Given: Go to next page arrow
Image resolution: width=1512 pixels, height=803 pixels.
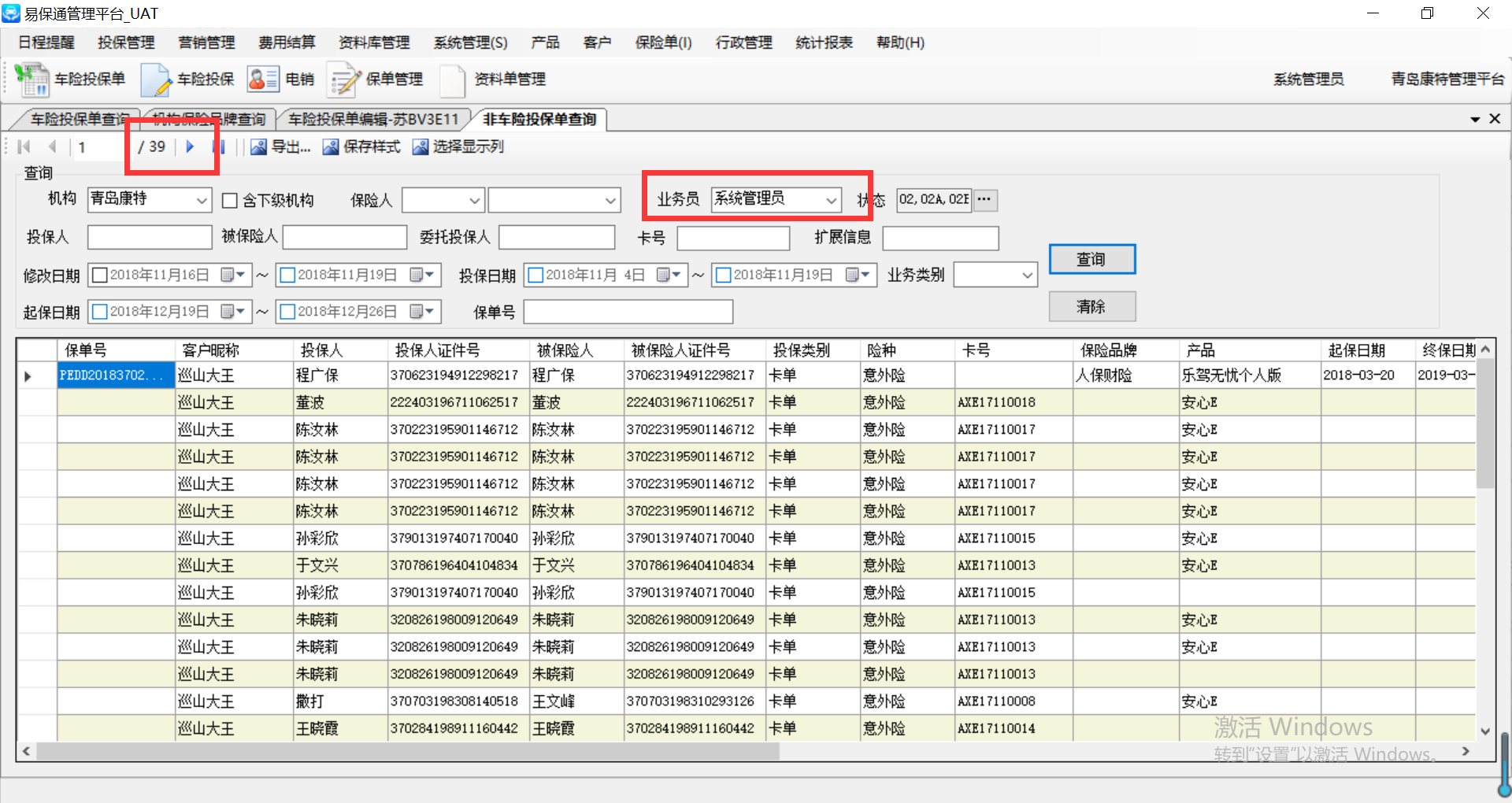Looking at the screenshot, I should pos(190,146).
